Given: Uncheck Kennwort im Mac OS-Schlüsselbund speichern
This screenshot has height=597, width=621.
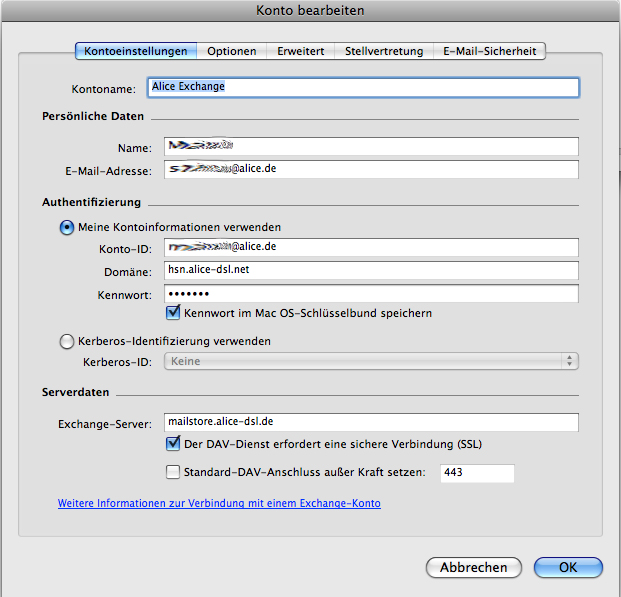Looking at the screenshot, I should click(x=173, y=313).
